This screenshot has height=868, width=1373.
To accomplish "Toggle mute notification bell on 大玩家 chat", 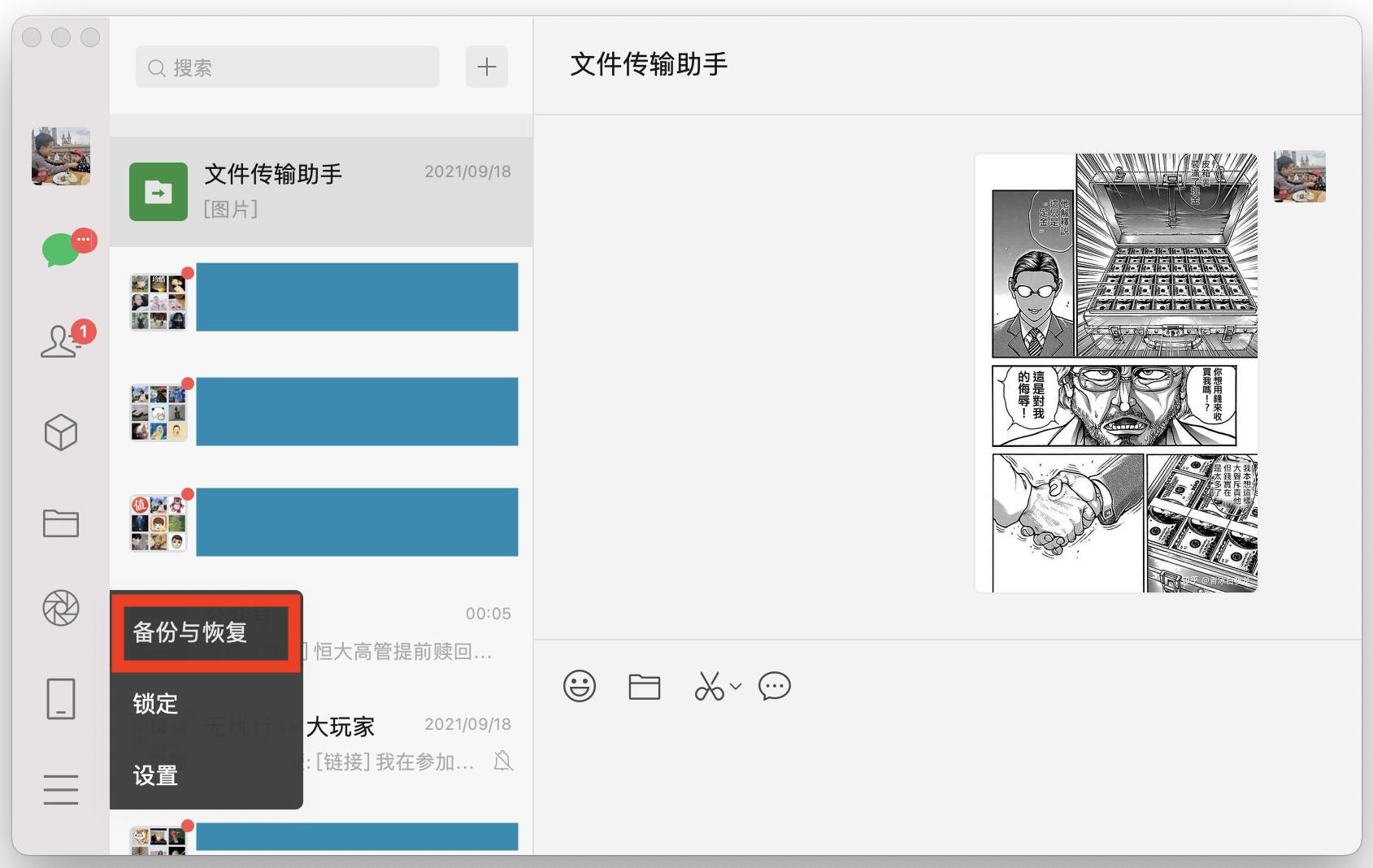I will pyautogui.click(x=504, y=761).
